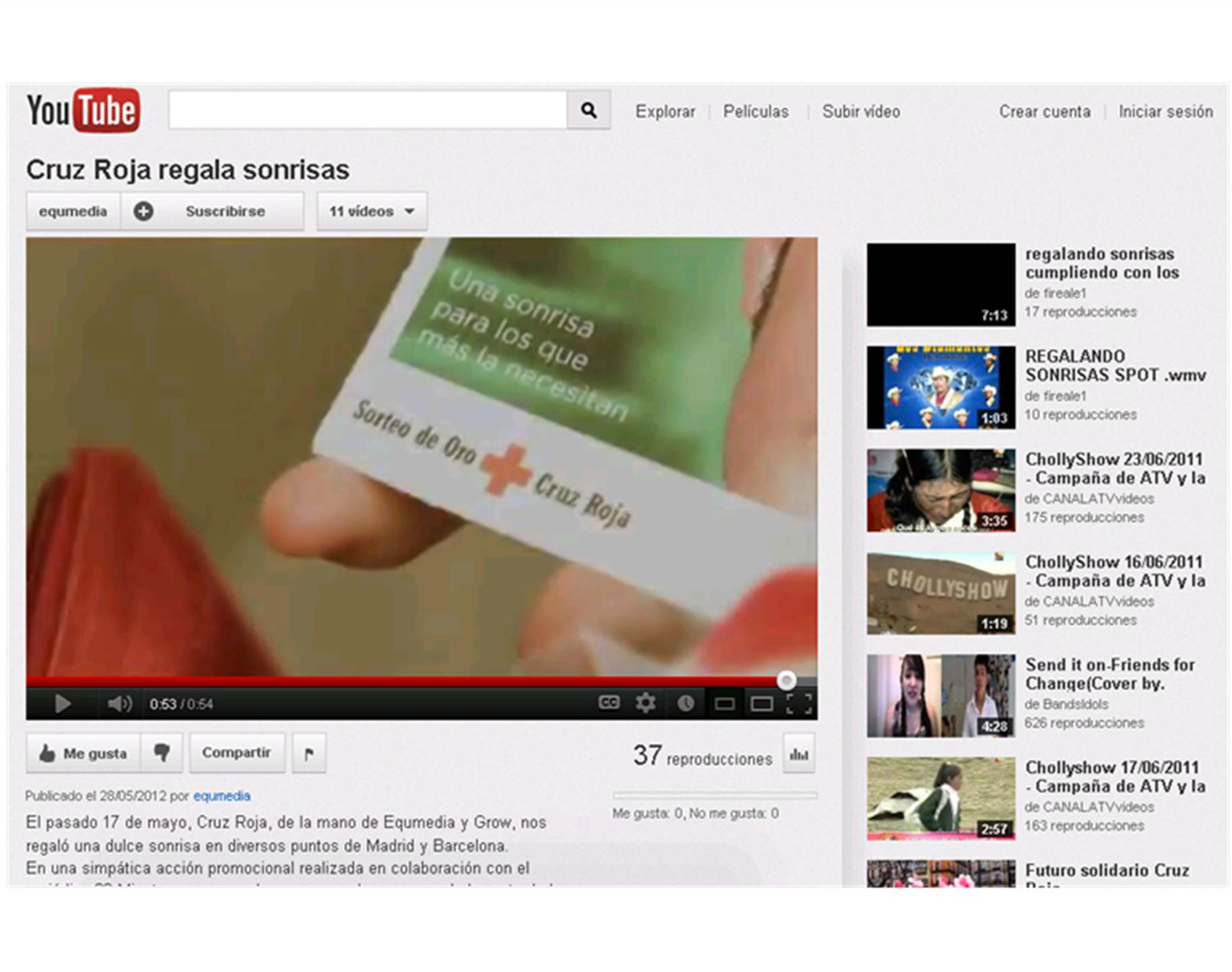Open the Explorar menu item
The image size is (1232, 972).
click(x=665, y=112)
